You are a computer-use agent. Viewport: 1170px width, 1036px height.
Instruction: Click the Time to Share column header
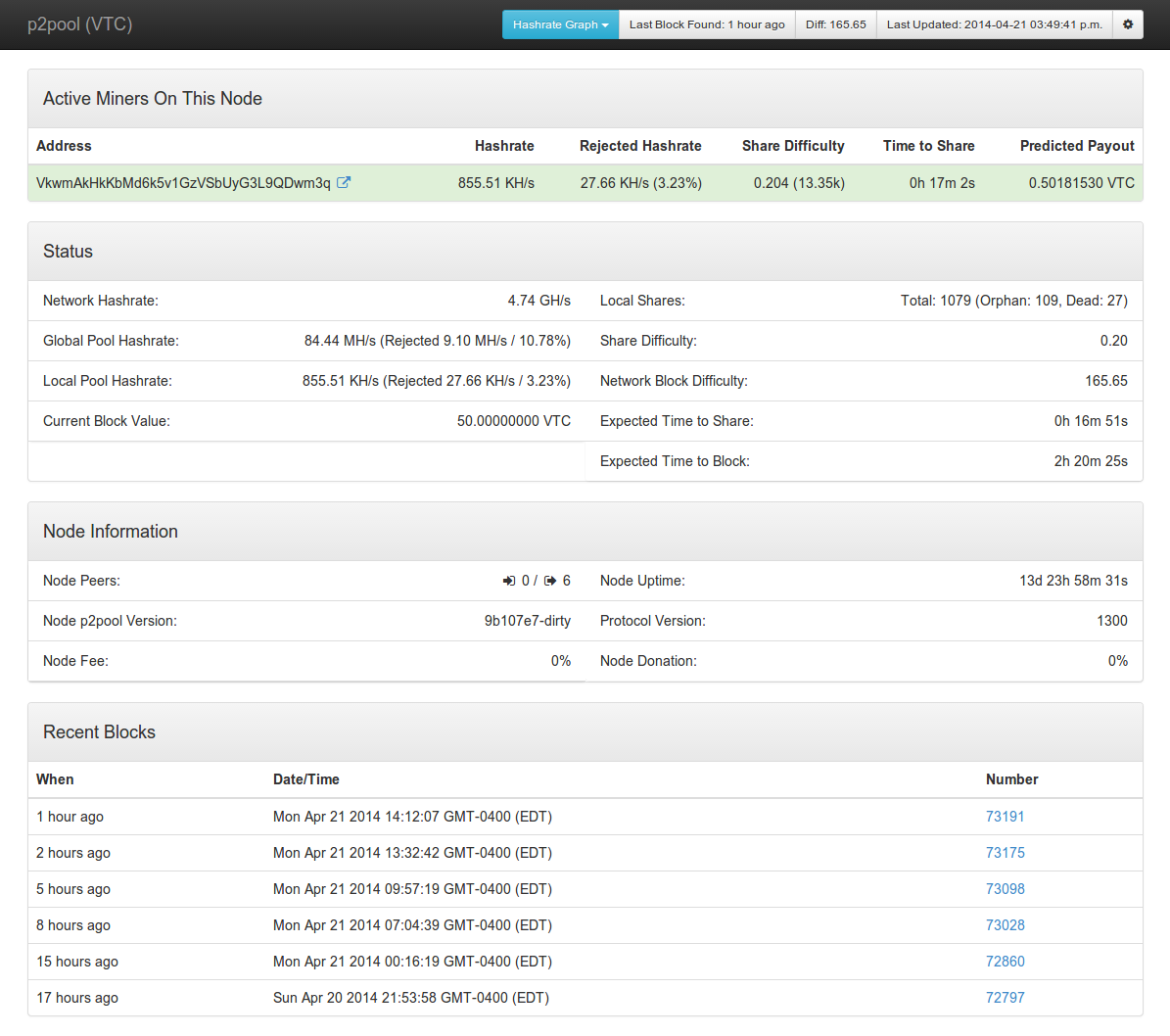929,146
